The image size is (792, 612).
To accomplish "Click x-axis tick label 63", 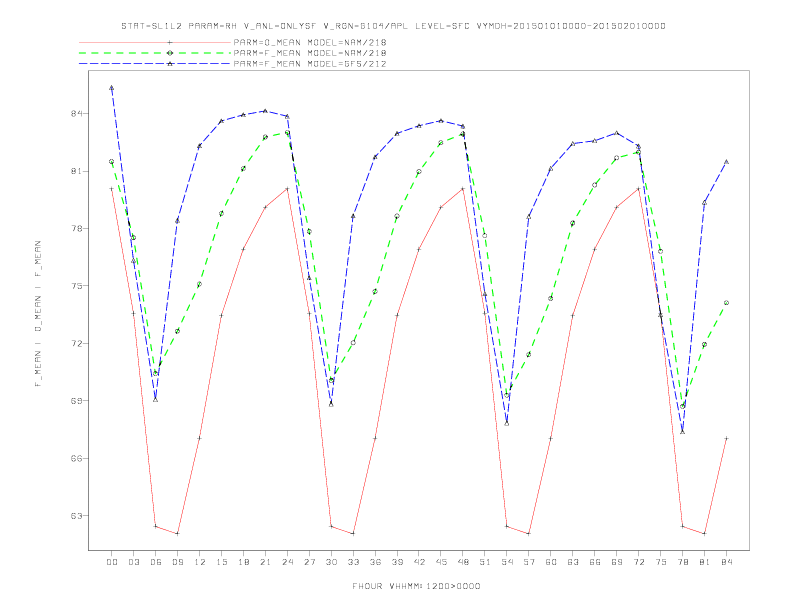I will (x=573, y=562).
